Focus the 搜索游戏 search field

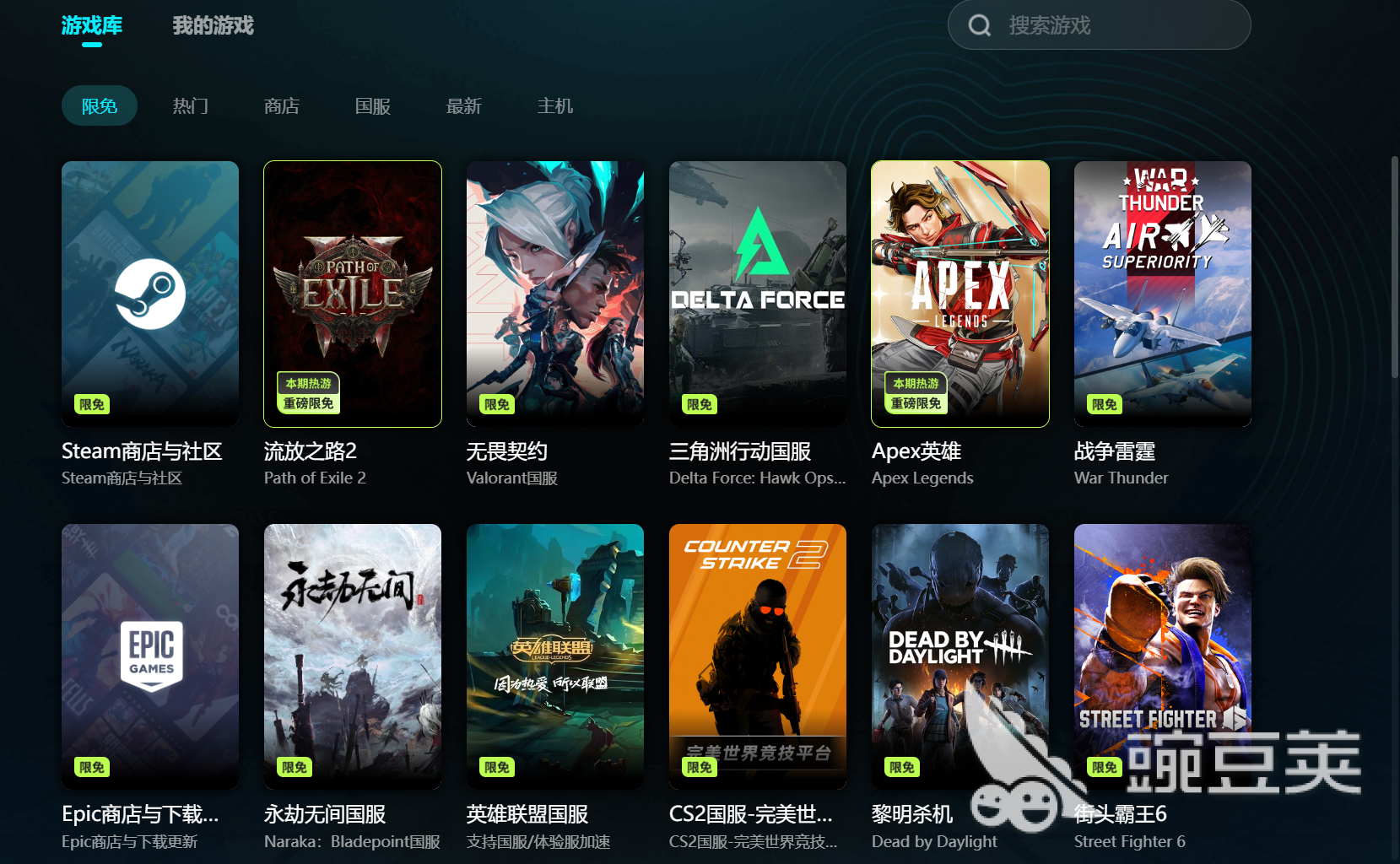pyautogui.click(x=1099, y=24)
